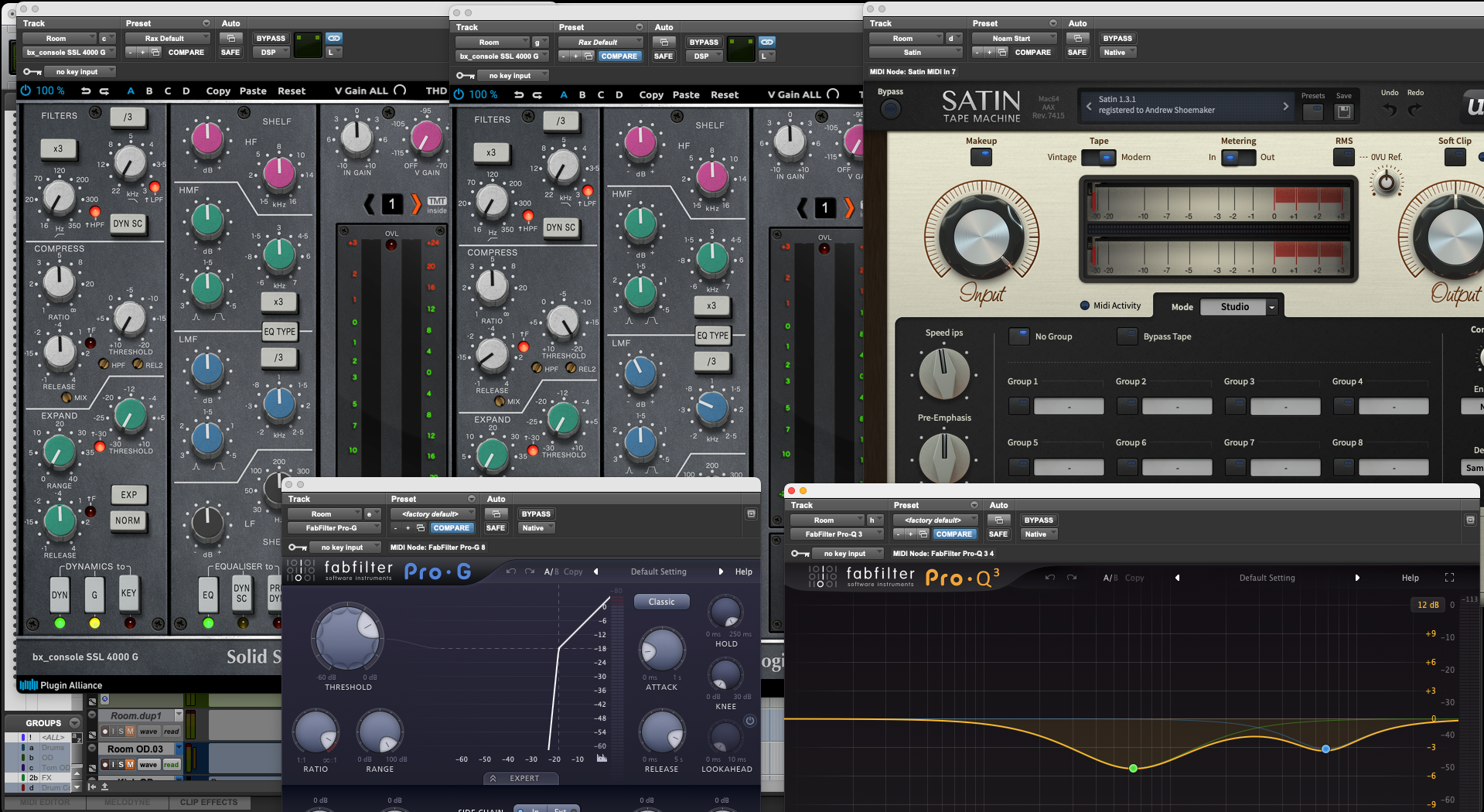Image resolution: width=1484 pixels, height=812 pixels.
Task: Open the Noam Start preset dropdown in Satin
Action: tap(1014, 38)
